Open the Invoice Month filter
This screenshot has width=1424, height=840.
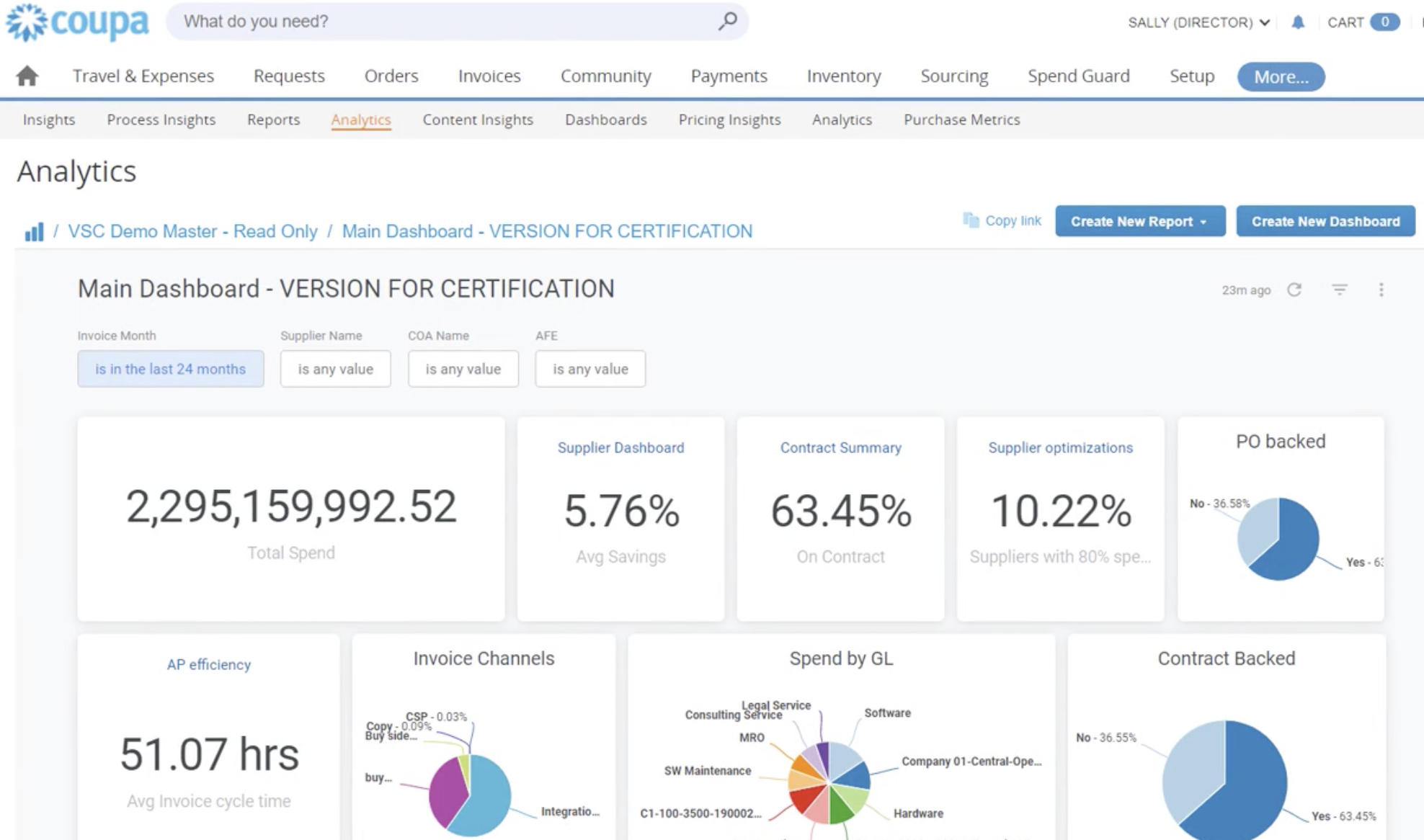(171, 369)
